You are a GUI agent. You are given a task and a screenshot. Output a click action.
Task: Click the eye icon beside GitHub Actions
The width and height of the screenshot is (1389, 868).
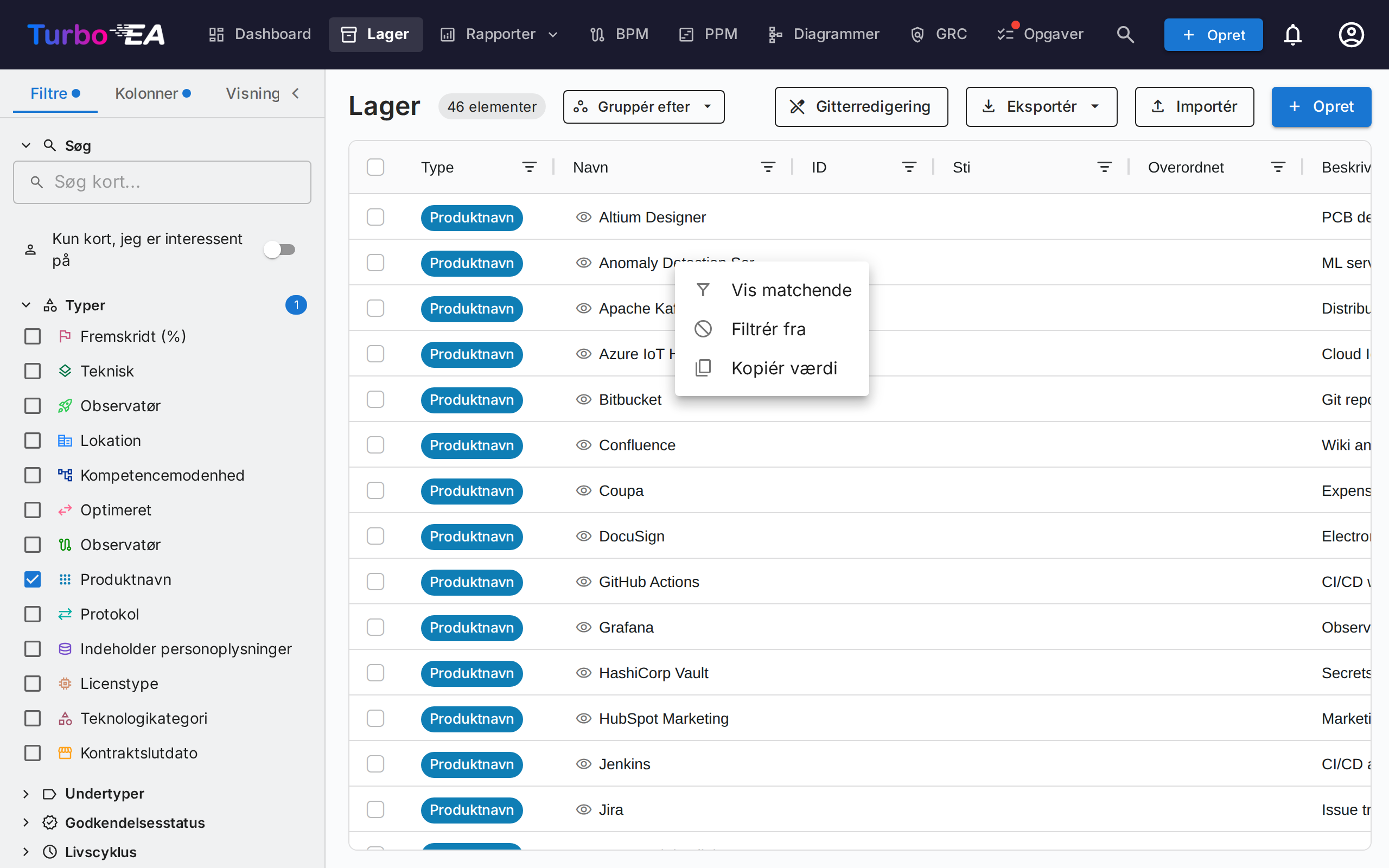[584, 582]
